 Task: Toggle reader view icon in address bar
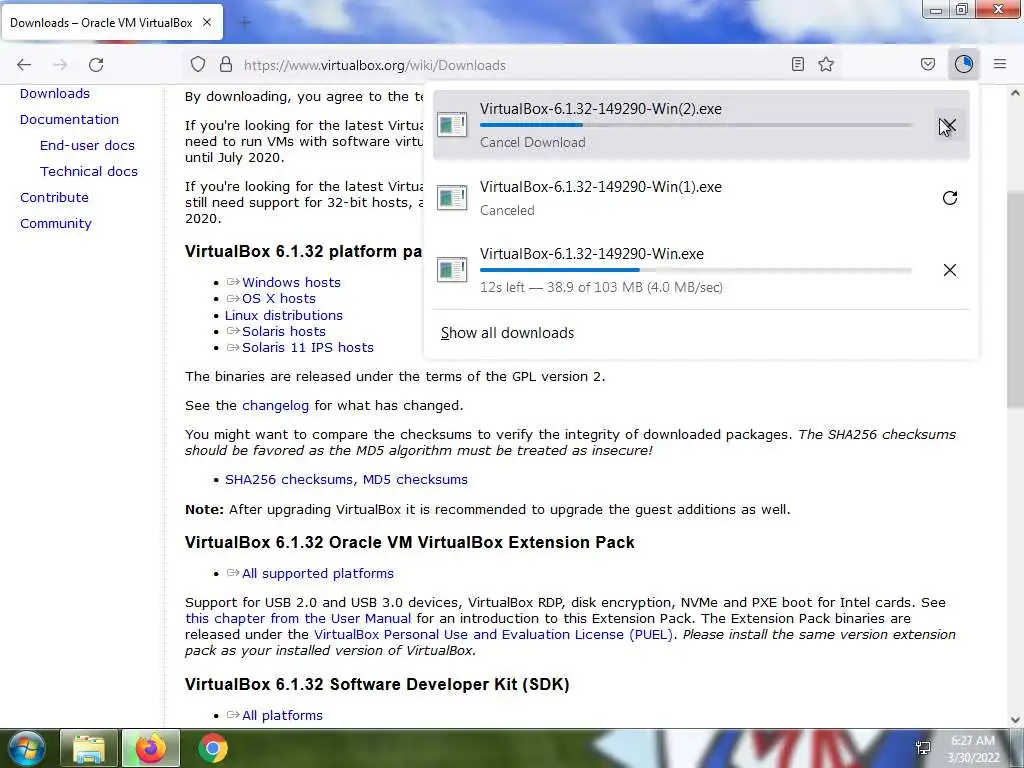point(797,65)
